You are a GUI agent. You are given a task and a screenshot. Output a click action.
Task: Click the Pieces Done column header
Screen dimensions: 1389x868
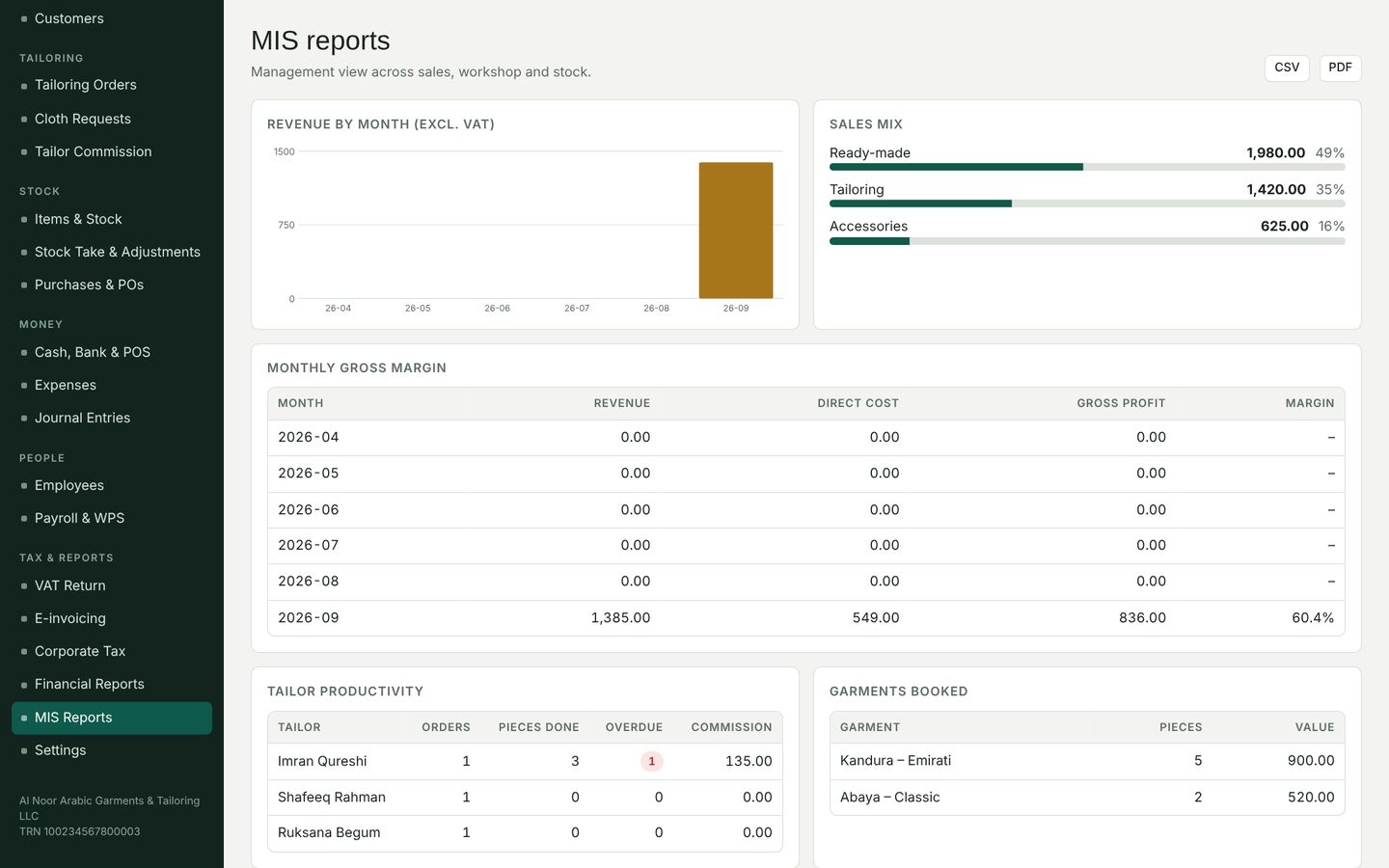[x=538, y=727]
